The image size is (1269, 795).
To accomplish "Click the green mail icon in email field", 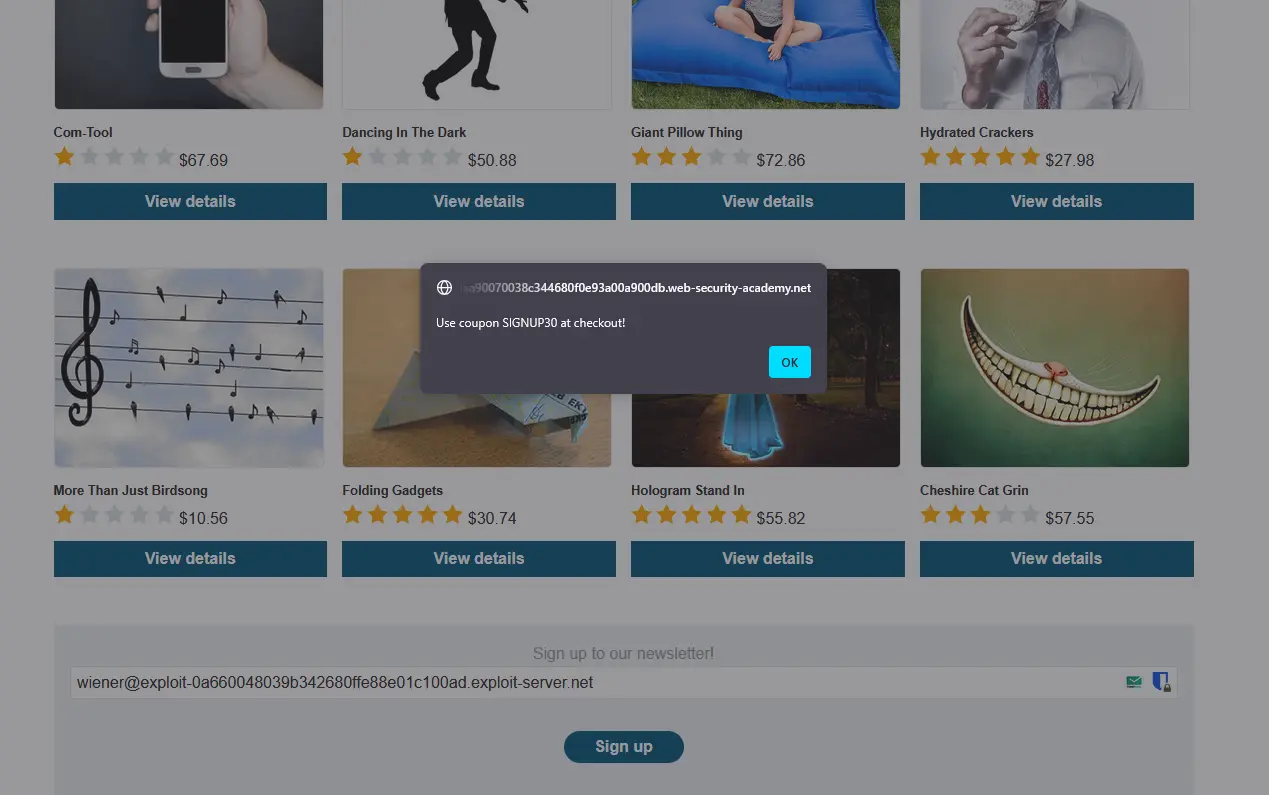I will point(1133,682).
